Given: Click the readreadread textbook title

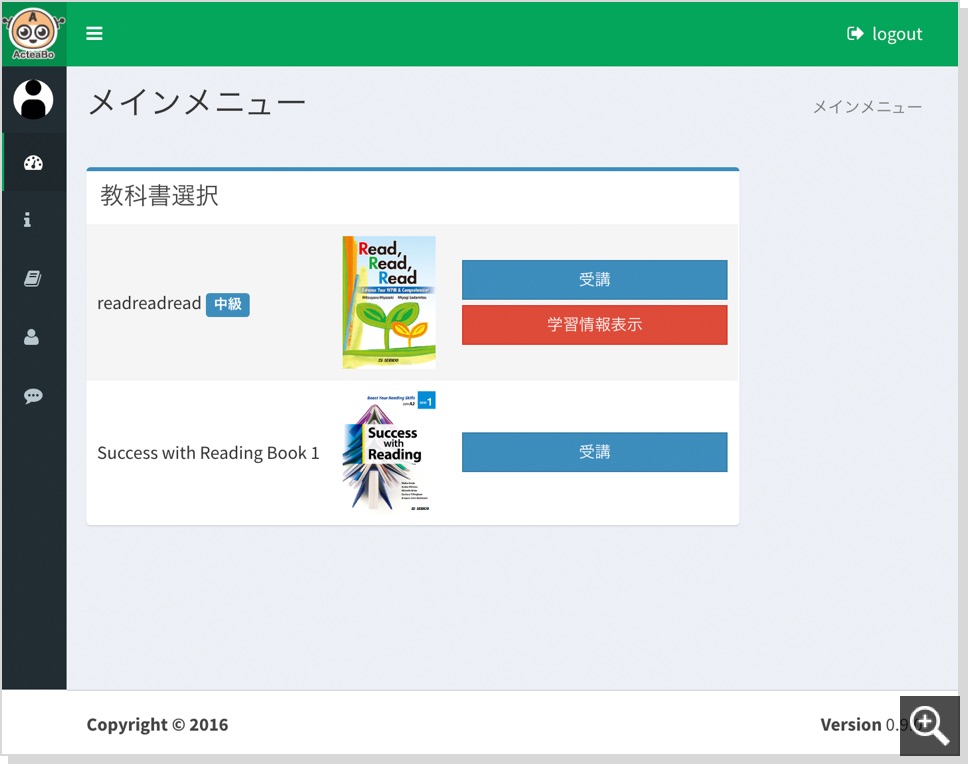Looking at the screenshot, I should (x=149, y=303).
